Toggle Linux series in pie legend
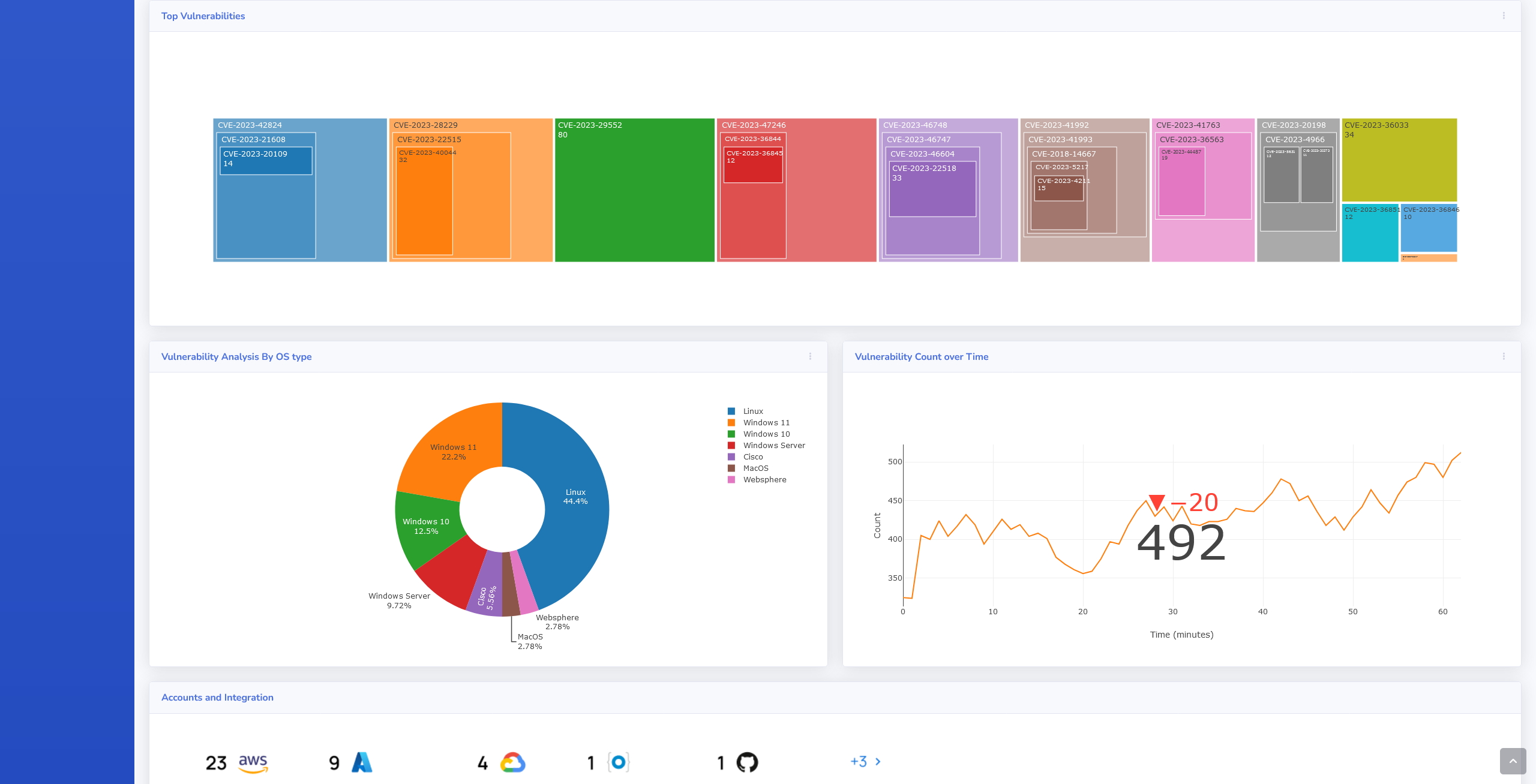Screen dimensions: 1536x784 752,411
